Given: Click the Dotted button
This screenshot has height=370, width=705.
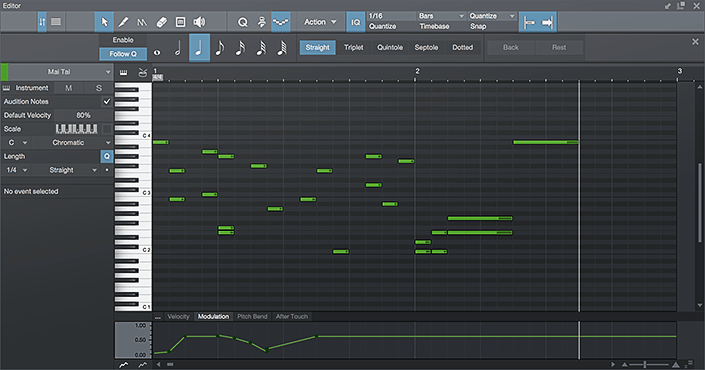Looking at the screenshot, I should [x=463, y=48].
